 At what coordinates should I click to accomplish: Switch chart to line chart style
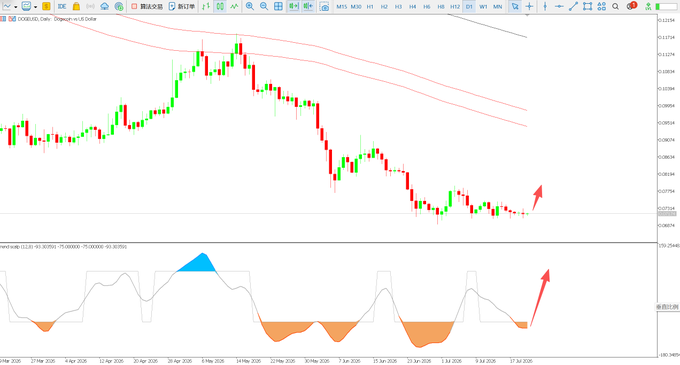[234, 6]
